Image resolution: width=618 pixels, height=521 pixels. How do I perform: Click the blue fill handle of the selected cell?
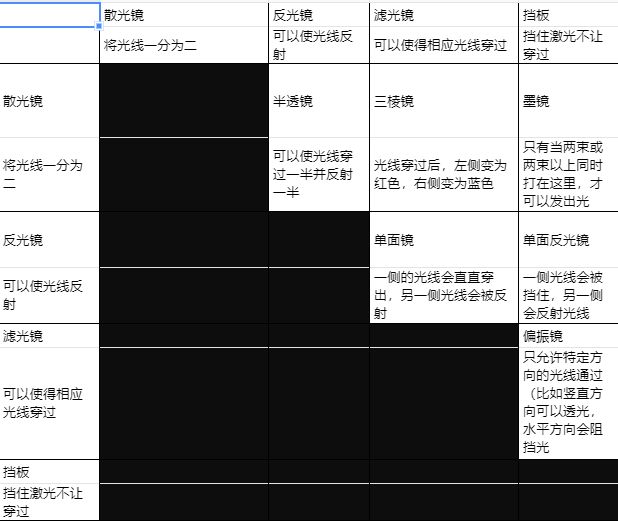(x=99, y=26)
